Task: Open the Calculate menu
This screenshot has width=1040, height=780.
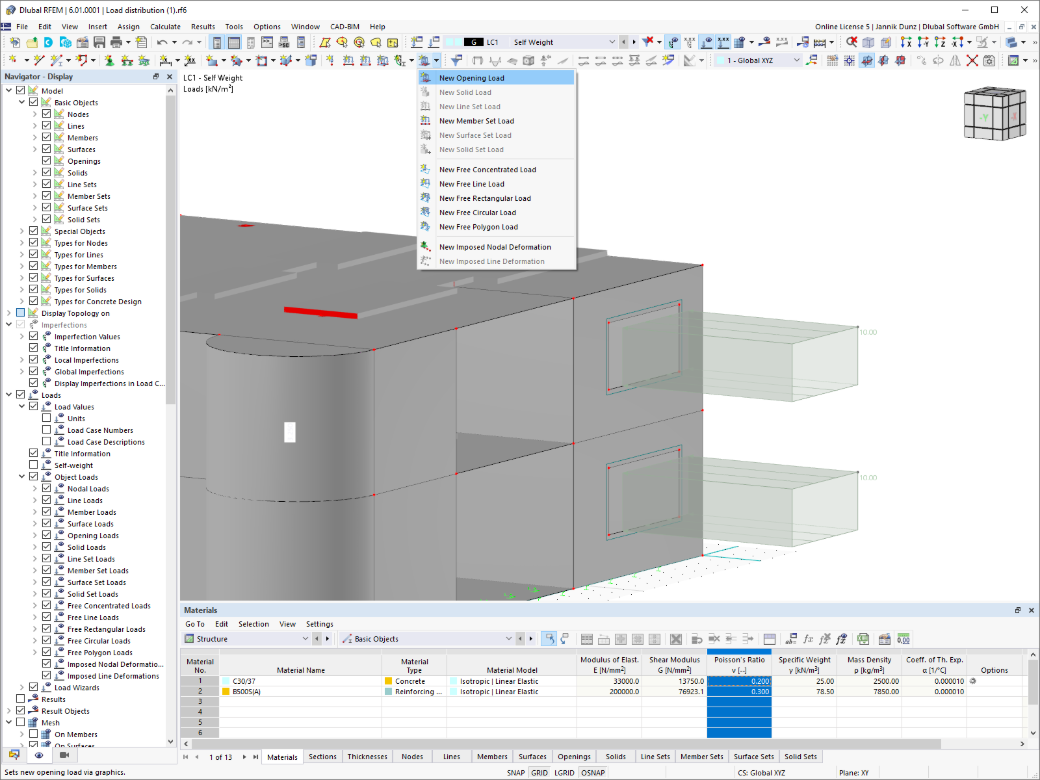Action: point(165,27)
